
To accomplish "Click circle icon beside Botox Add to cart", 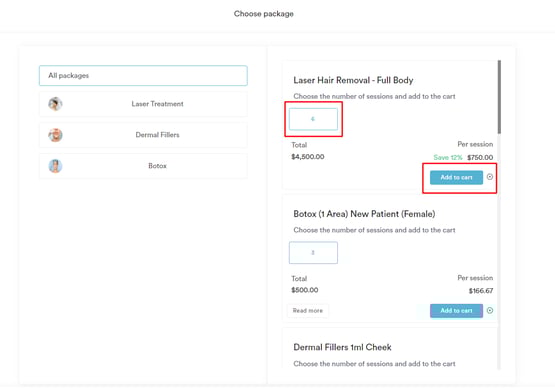I will click(490, 310).
